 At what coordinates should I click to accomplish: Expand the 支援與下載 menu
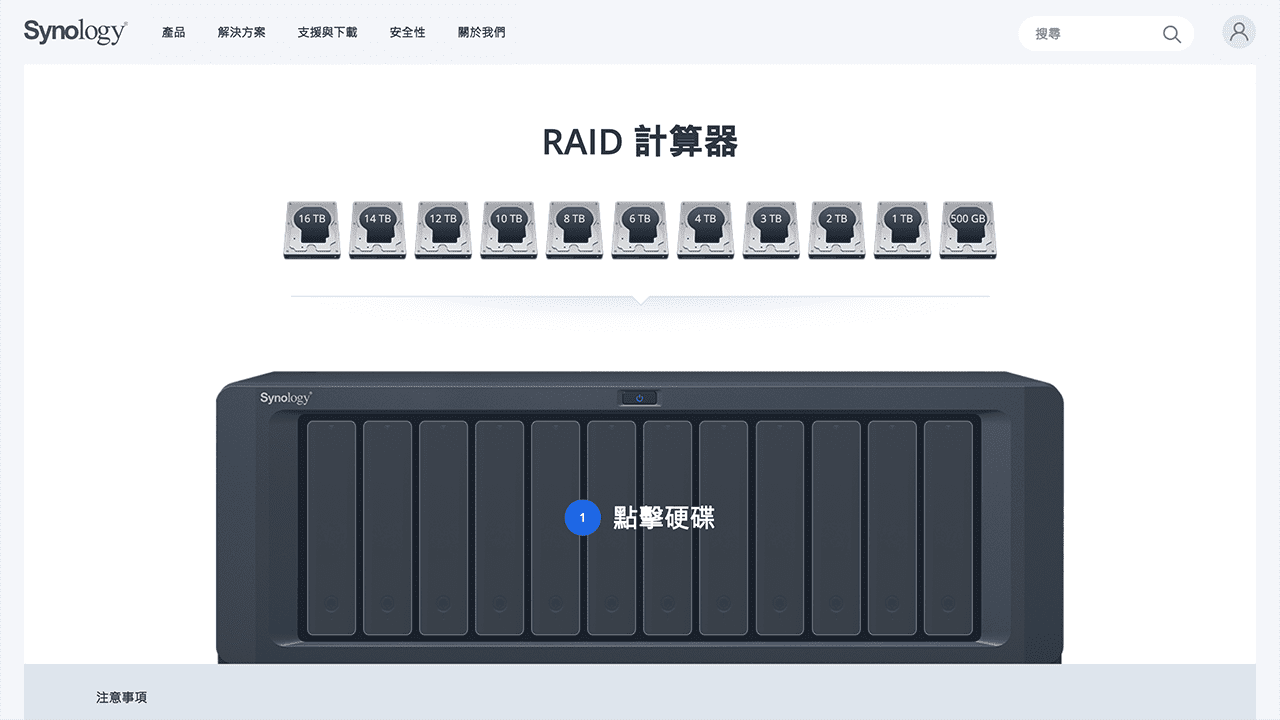(x=327, y=32)
